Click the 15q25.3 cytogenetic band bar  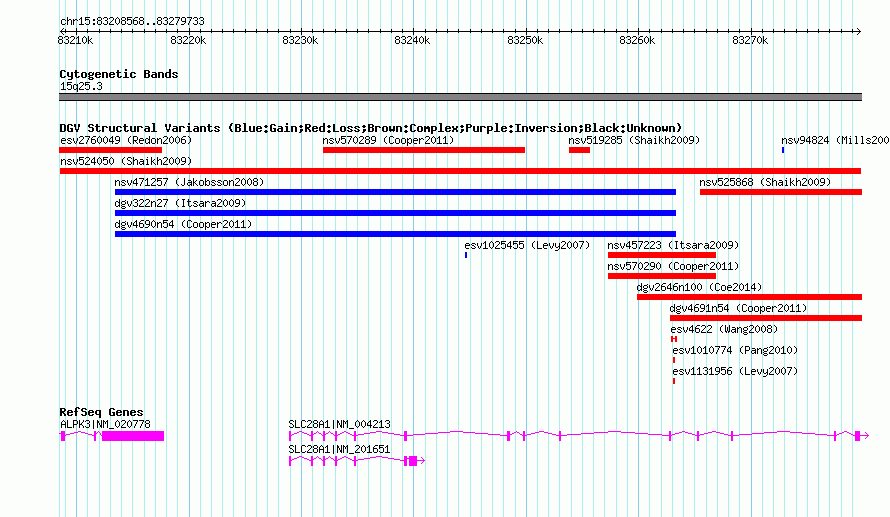click(x=460, y=97)
